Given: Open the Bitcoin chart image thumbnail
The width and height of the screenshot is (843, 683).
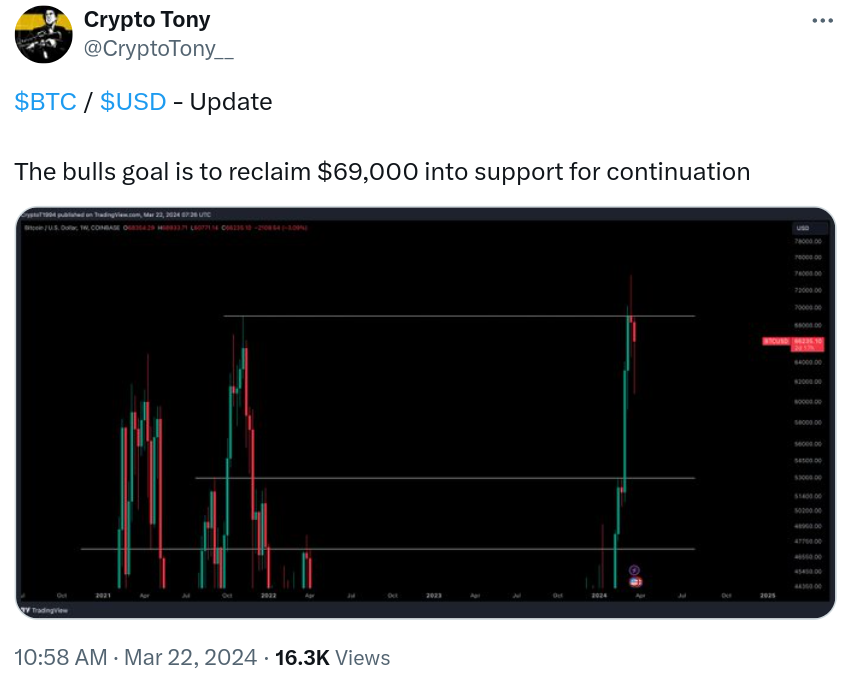Looking at the screenshot, I should click(x=425, y=412).
